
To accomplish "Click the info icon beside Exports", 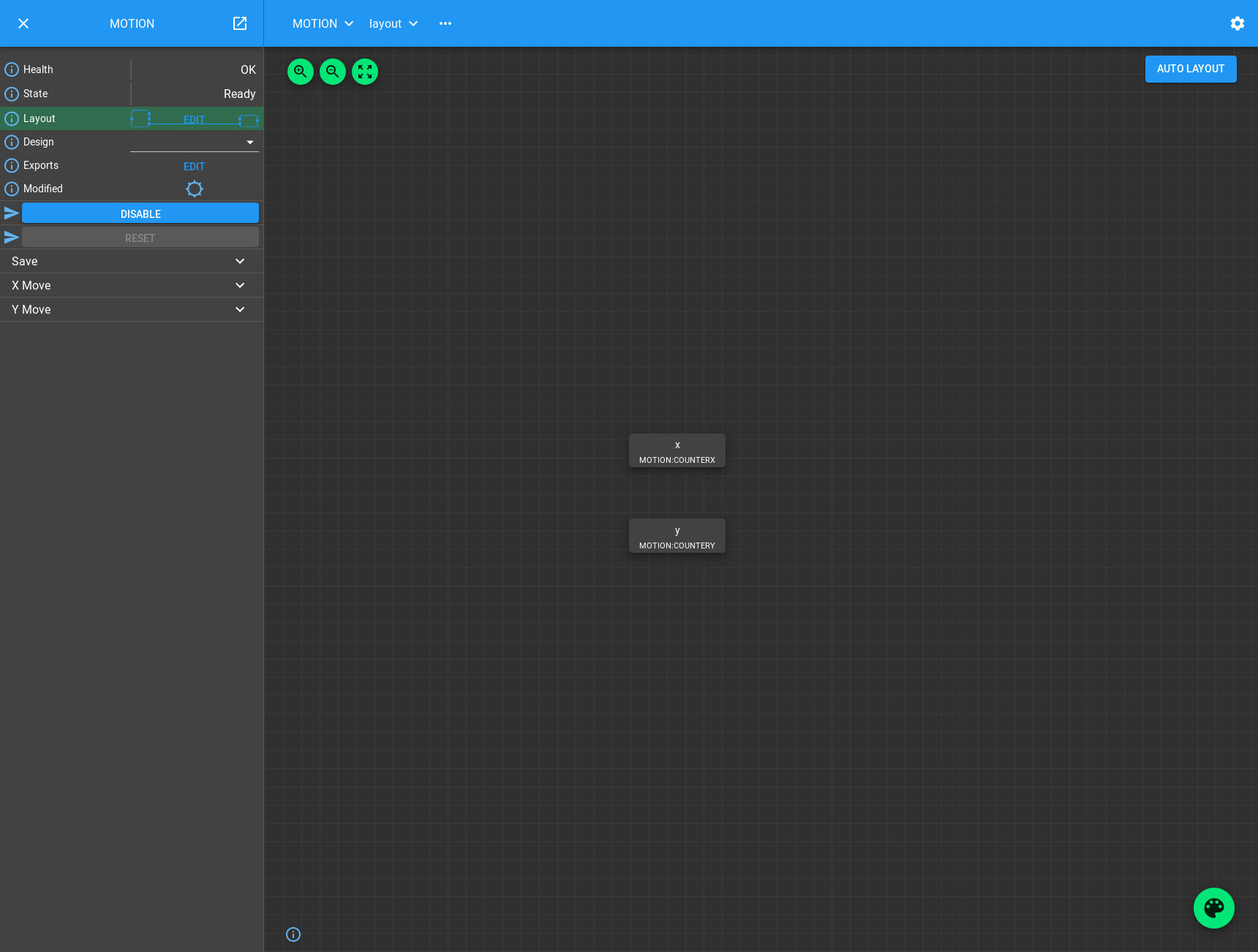I will 12,165.
